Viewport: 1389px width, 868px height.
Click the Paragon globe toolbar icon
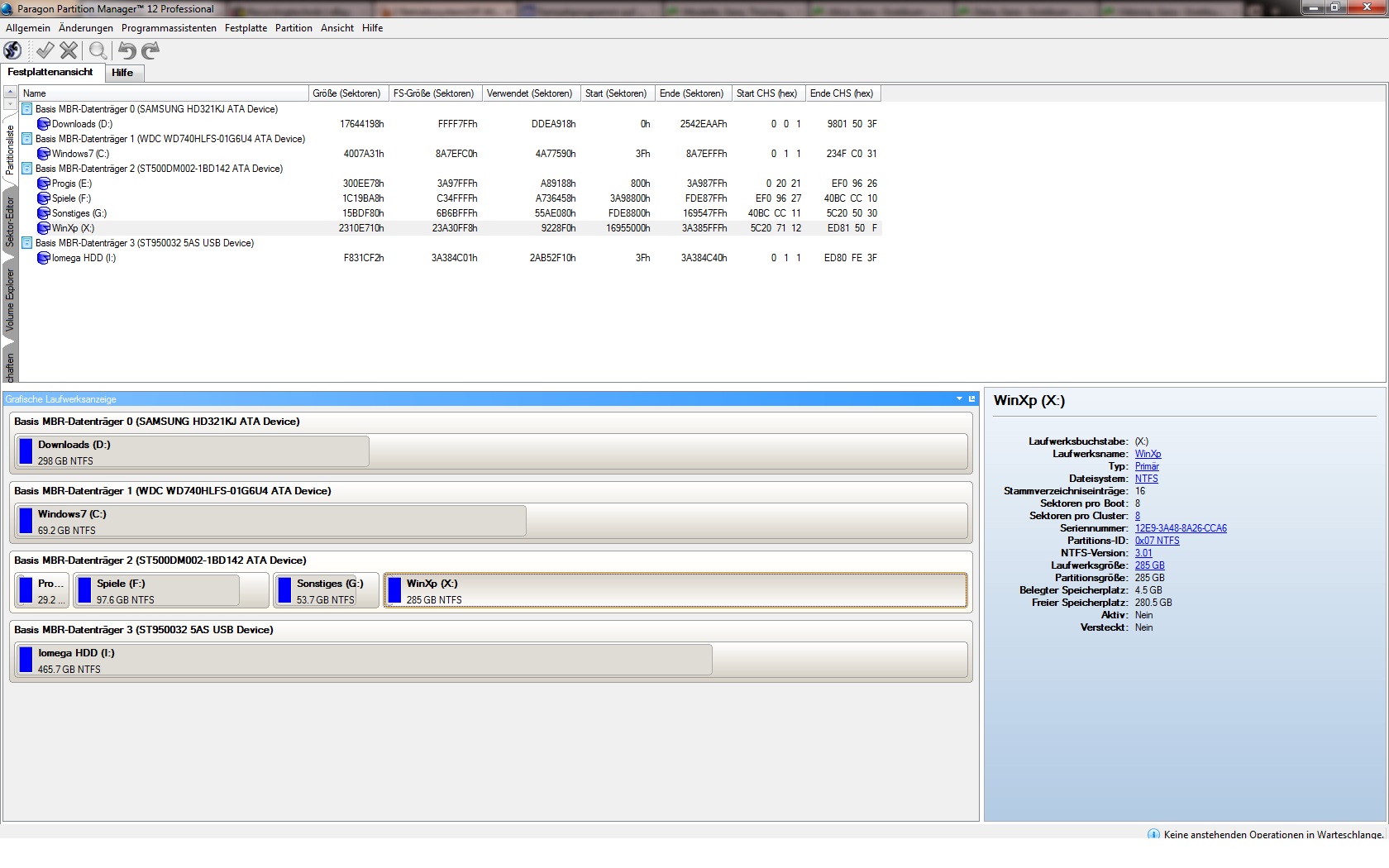coord(12,50)
